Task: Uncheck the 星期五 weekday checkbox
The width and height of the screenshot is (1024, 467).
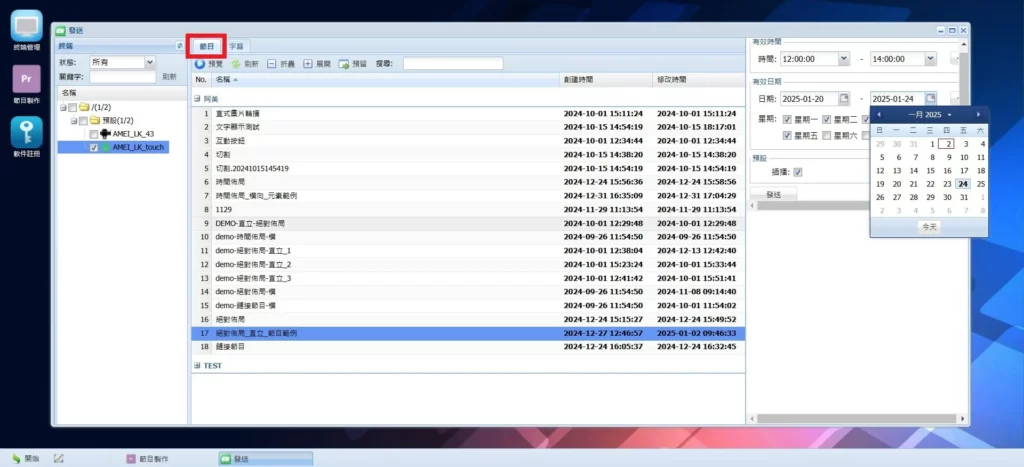Action: 787,135
